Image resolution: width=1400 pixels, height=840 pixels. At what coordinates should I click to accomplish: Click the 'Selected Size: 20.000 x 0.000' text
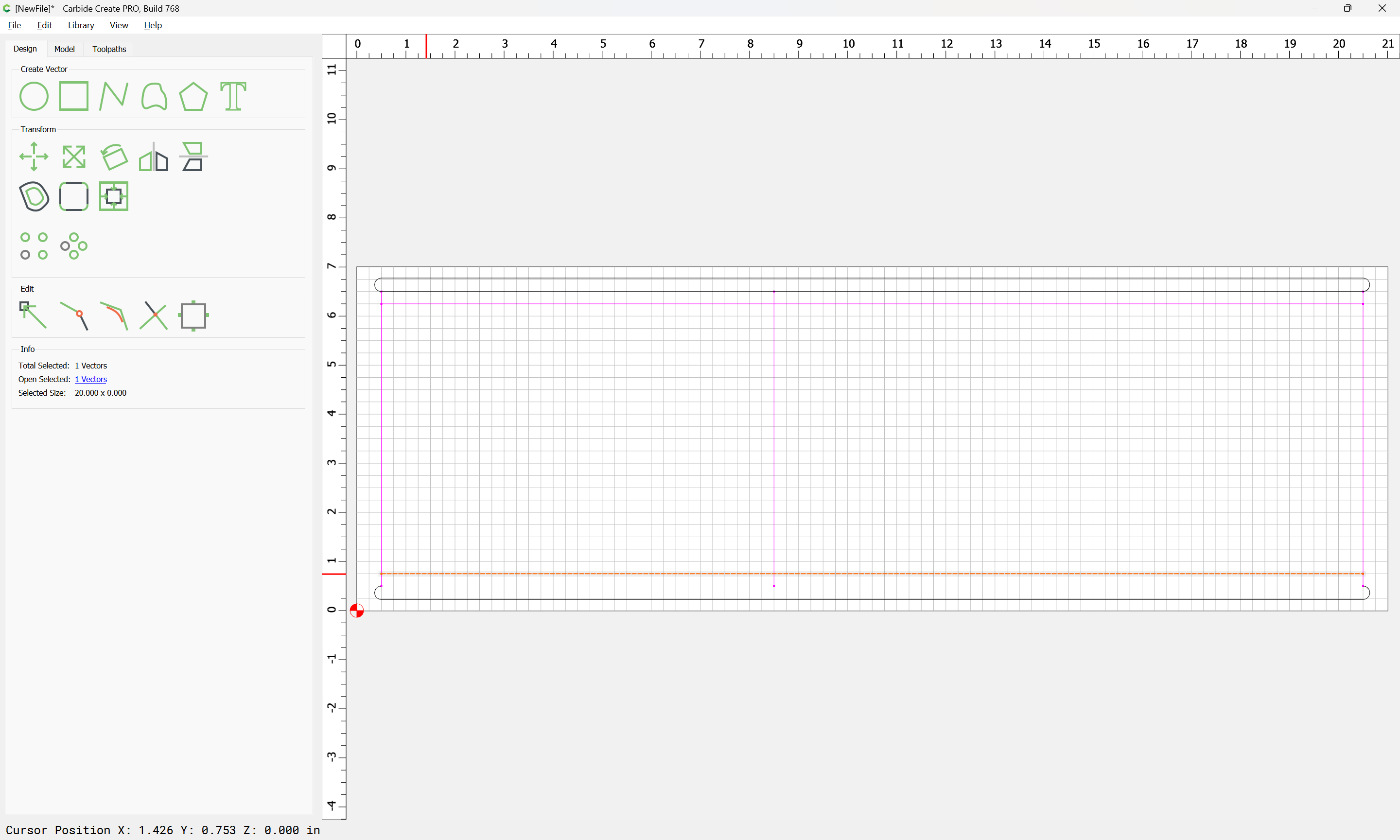(x=72, y=393)
